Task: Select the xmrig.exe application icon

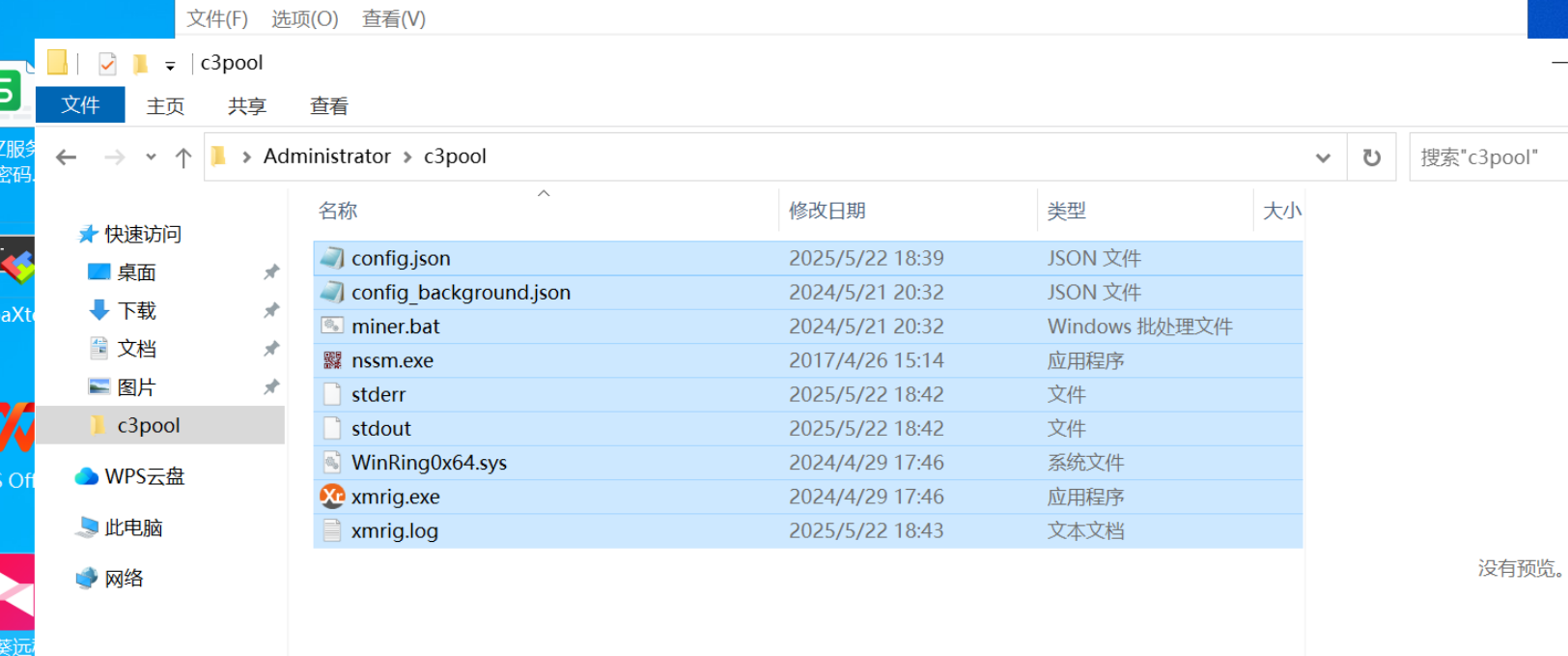Action: [x=332, y=497]
